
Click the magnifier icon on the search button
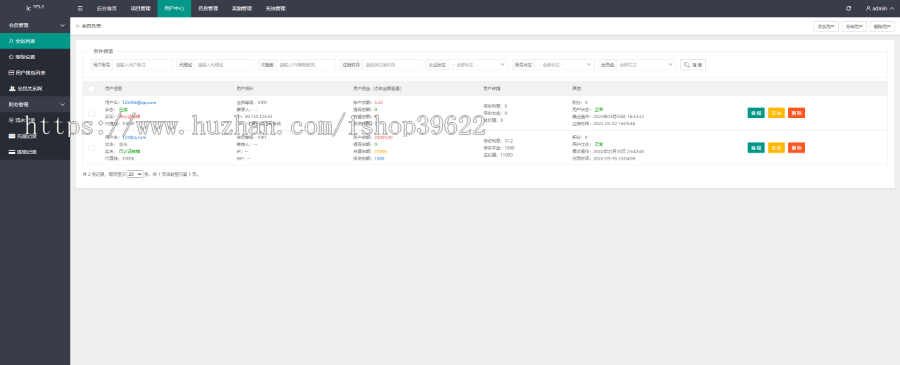tap(686, 65)
